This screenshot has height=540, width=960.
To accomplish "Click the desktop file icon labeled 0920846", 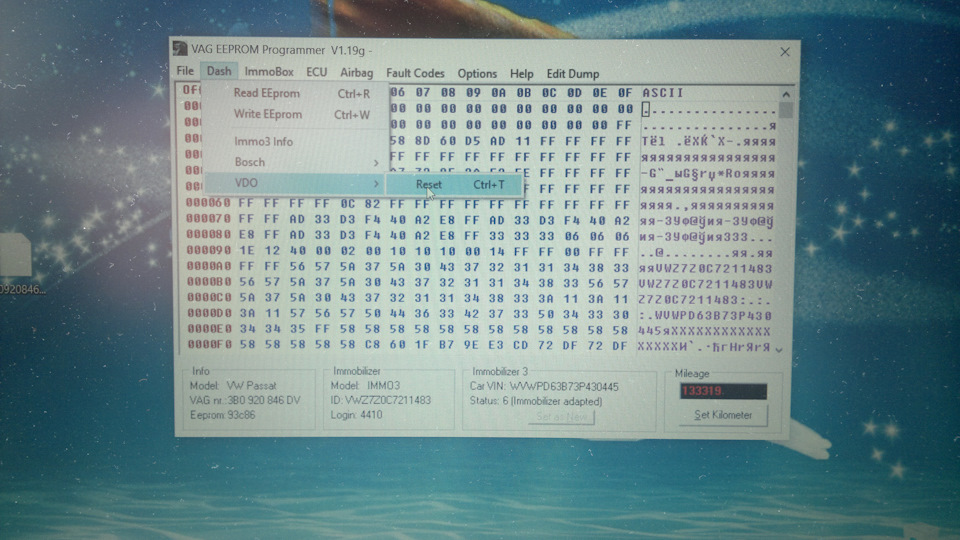I will pyautogui.click(x=18, y=262).
